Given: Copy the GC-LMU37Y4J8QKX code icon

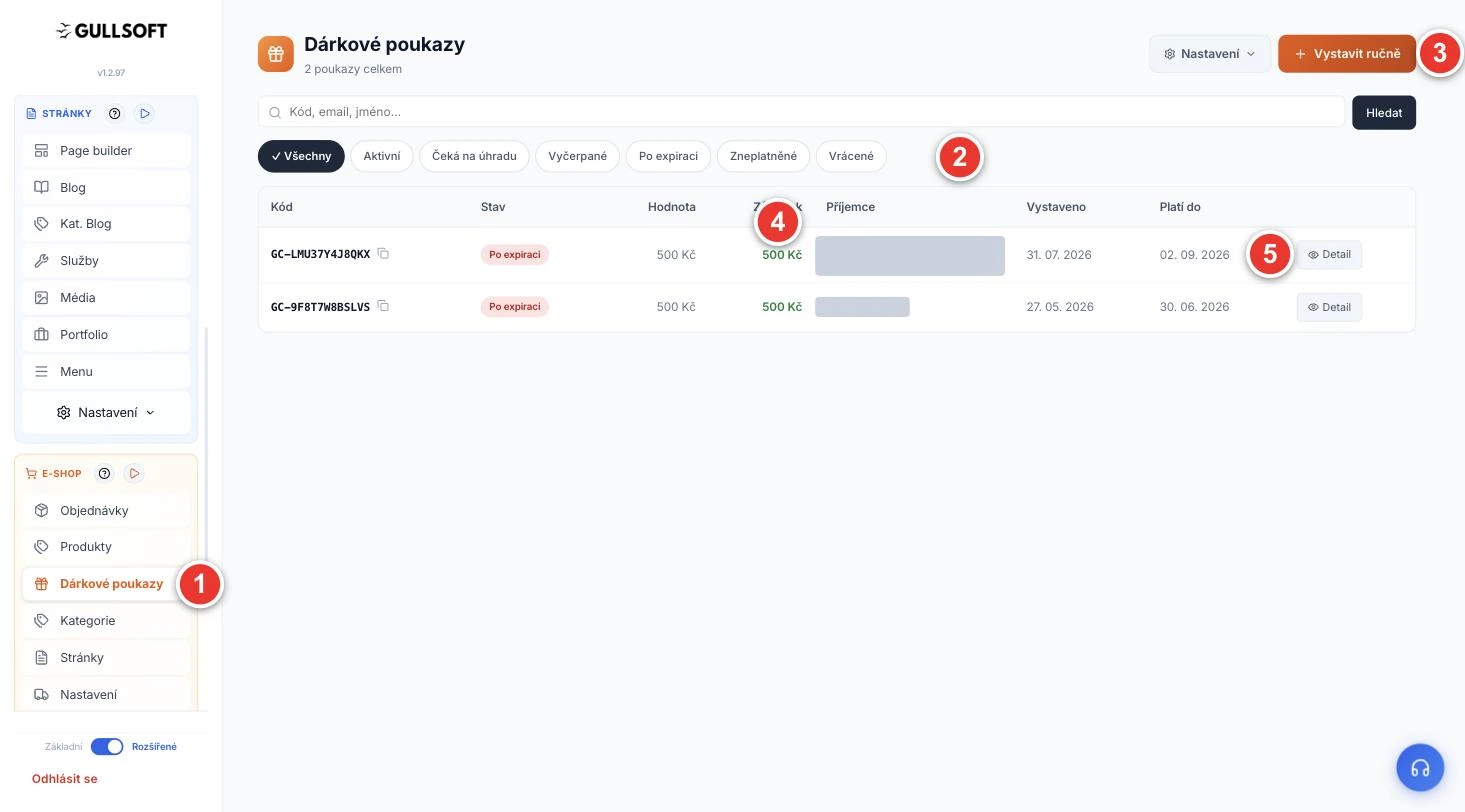Looking at the screenshot, I should (x=383, y=254).
